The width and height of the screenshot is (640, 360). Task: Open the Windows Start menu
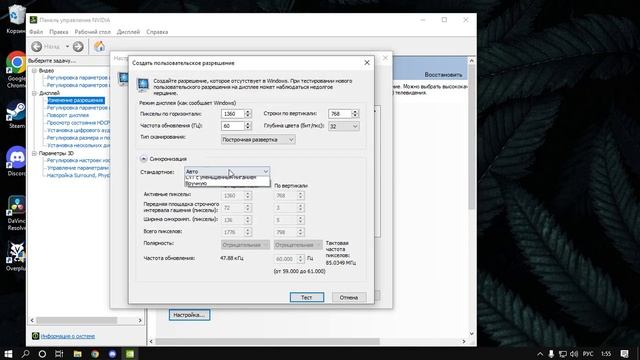(x=8, y=354)
